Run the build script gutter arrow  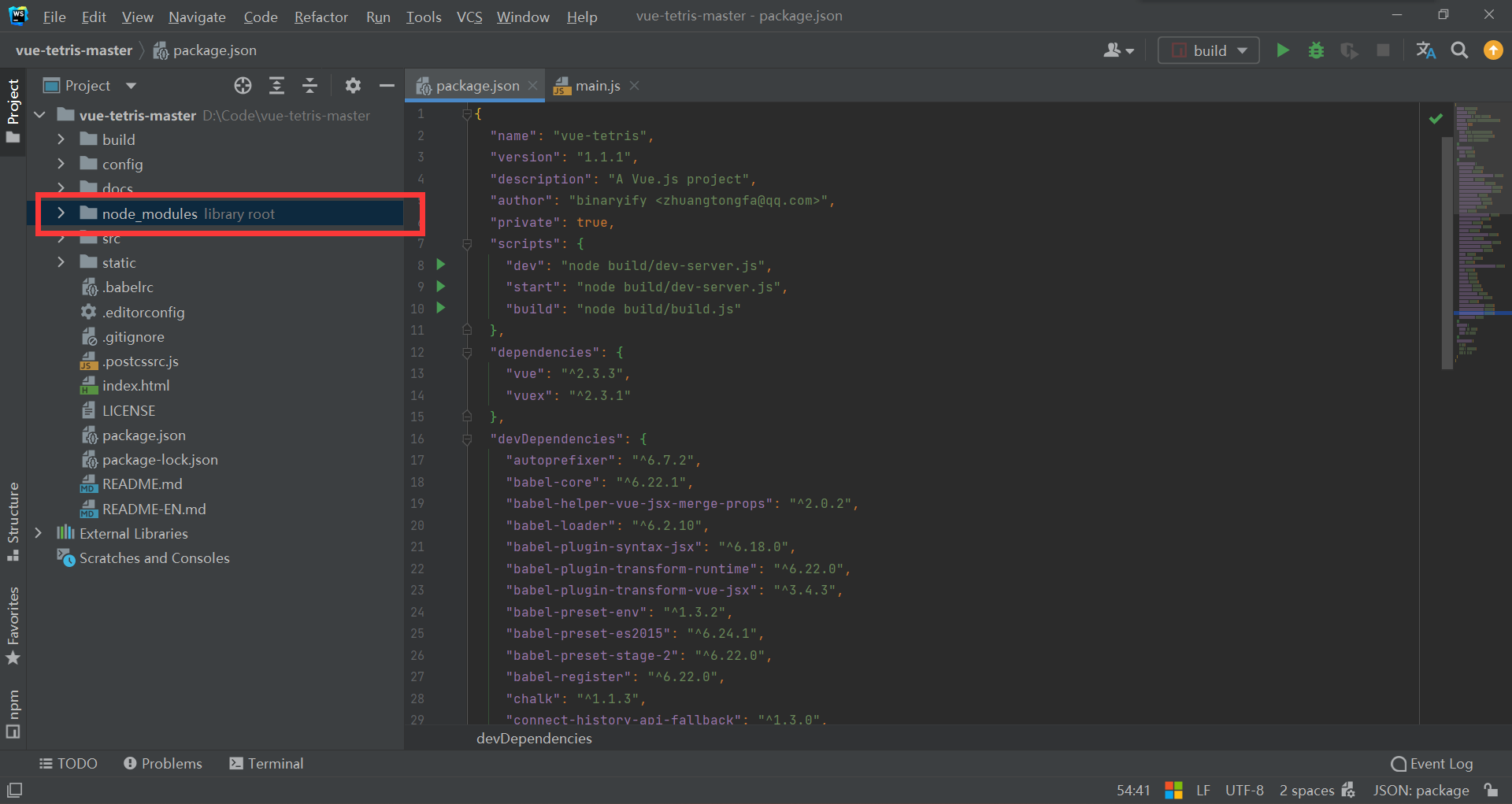441,308
